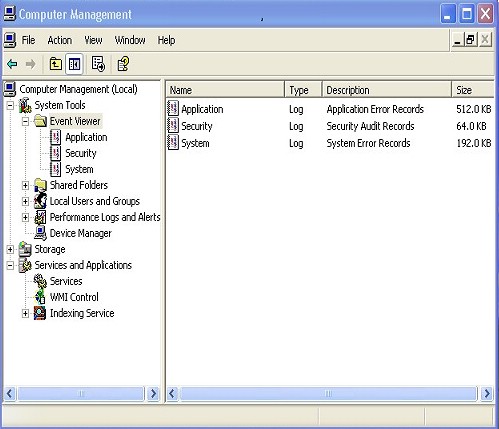Select Security log in the tree
Screen dimensions: 499x429
(81, 153)
